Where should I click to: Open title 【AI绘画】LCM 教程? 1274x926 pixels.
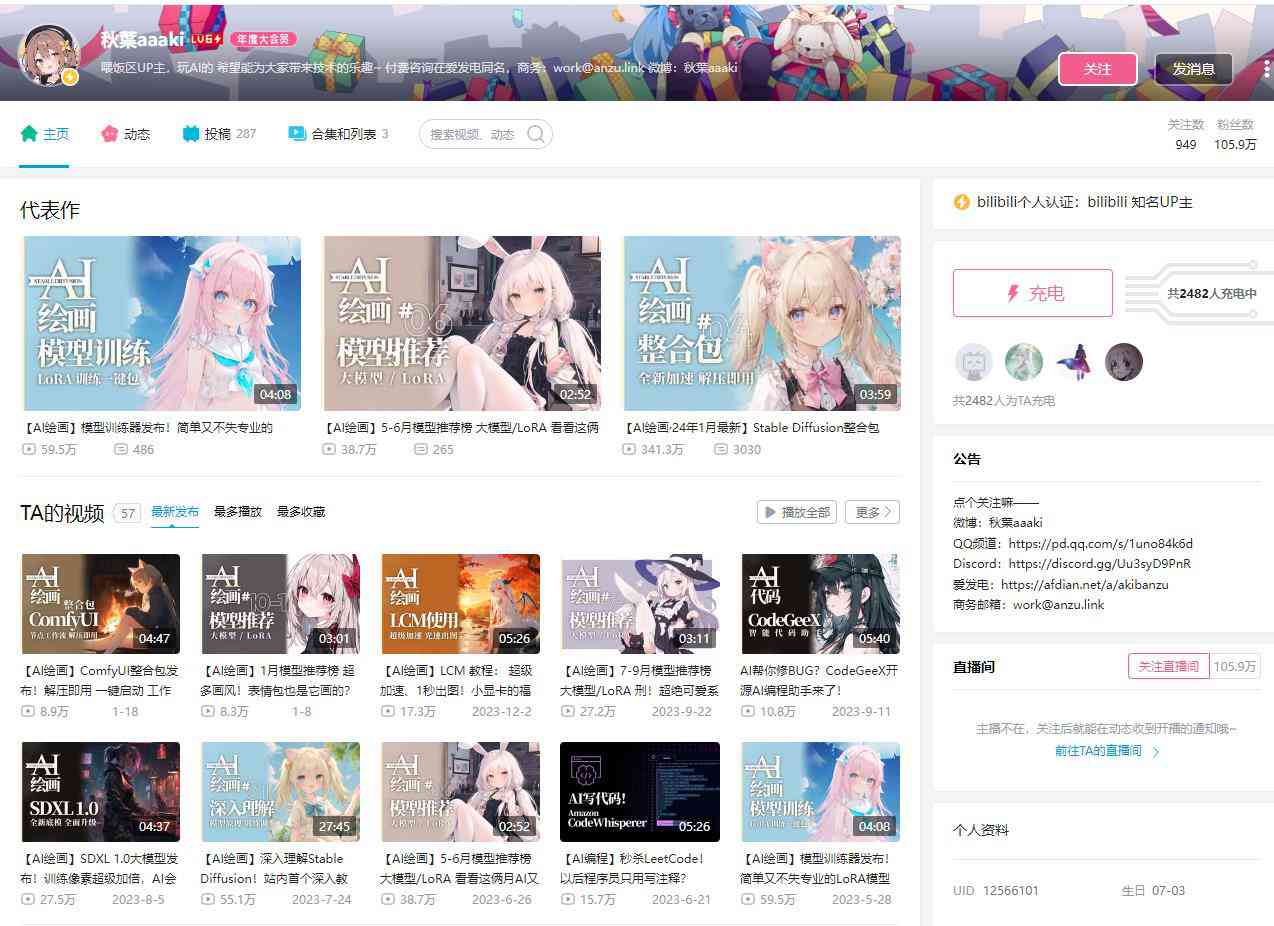pos(457,680)
